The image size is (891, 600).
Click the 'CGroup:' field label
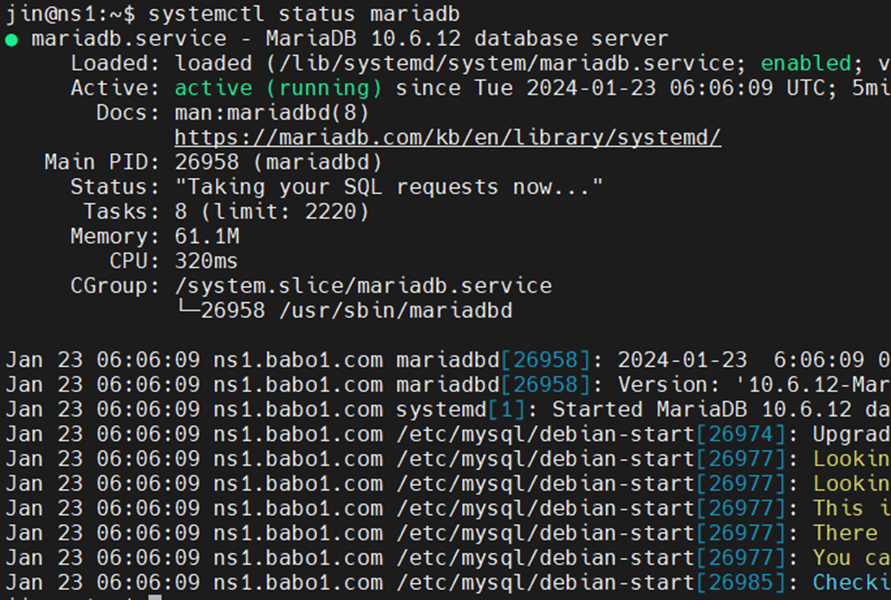(115, 286)
